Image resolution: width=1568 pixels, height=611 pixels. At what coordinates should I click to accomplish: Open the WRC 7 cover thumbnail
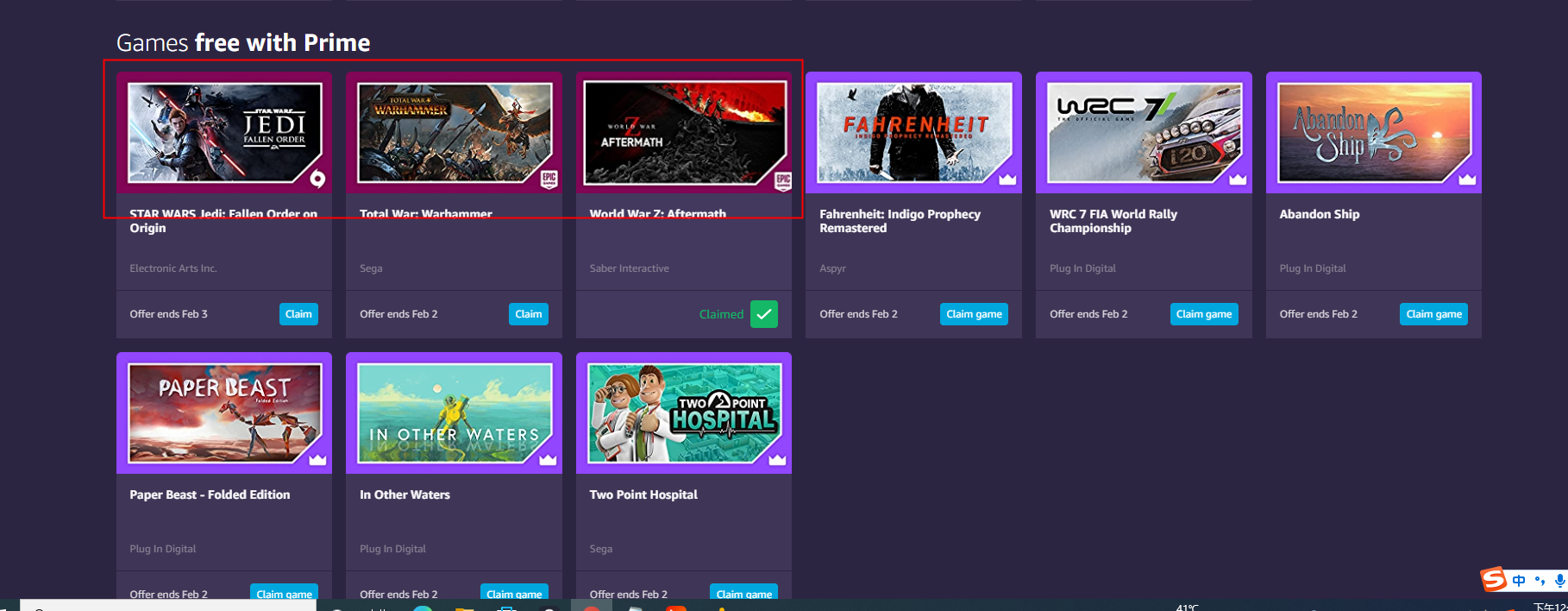(x=1145, y=132)
